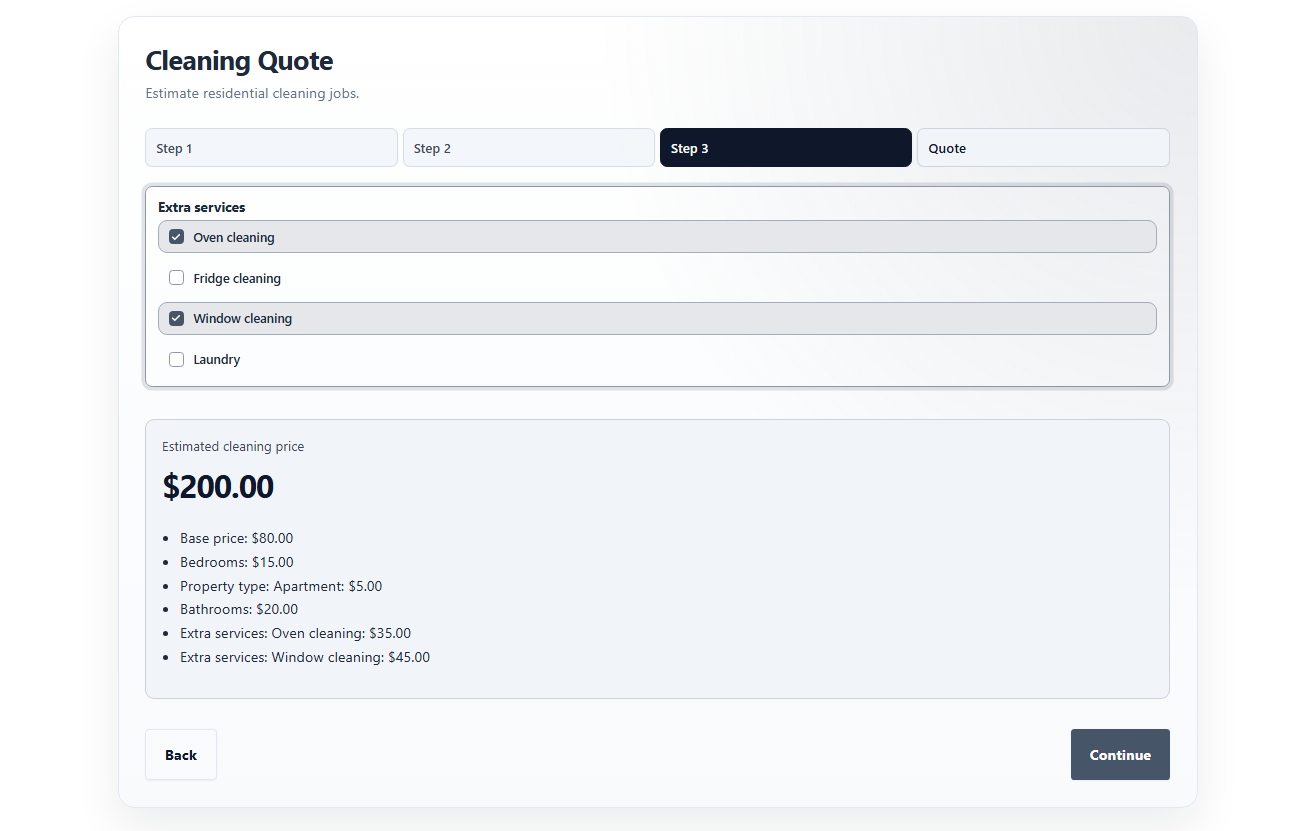
Task: Uncheck the Oven cleaning checkbox
Action: click(x=177, y=237)
